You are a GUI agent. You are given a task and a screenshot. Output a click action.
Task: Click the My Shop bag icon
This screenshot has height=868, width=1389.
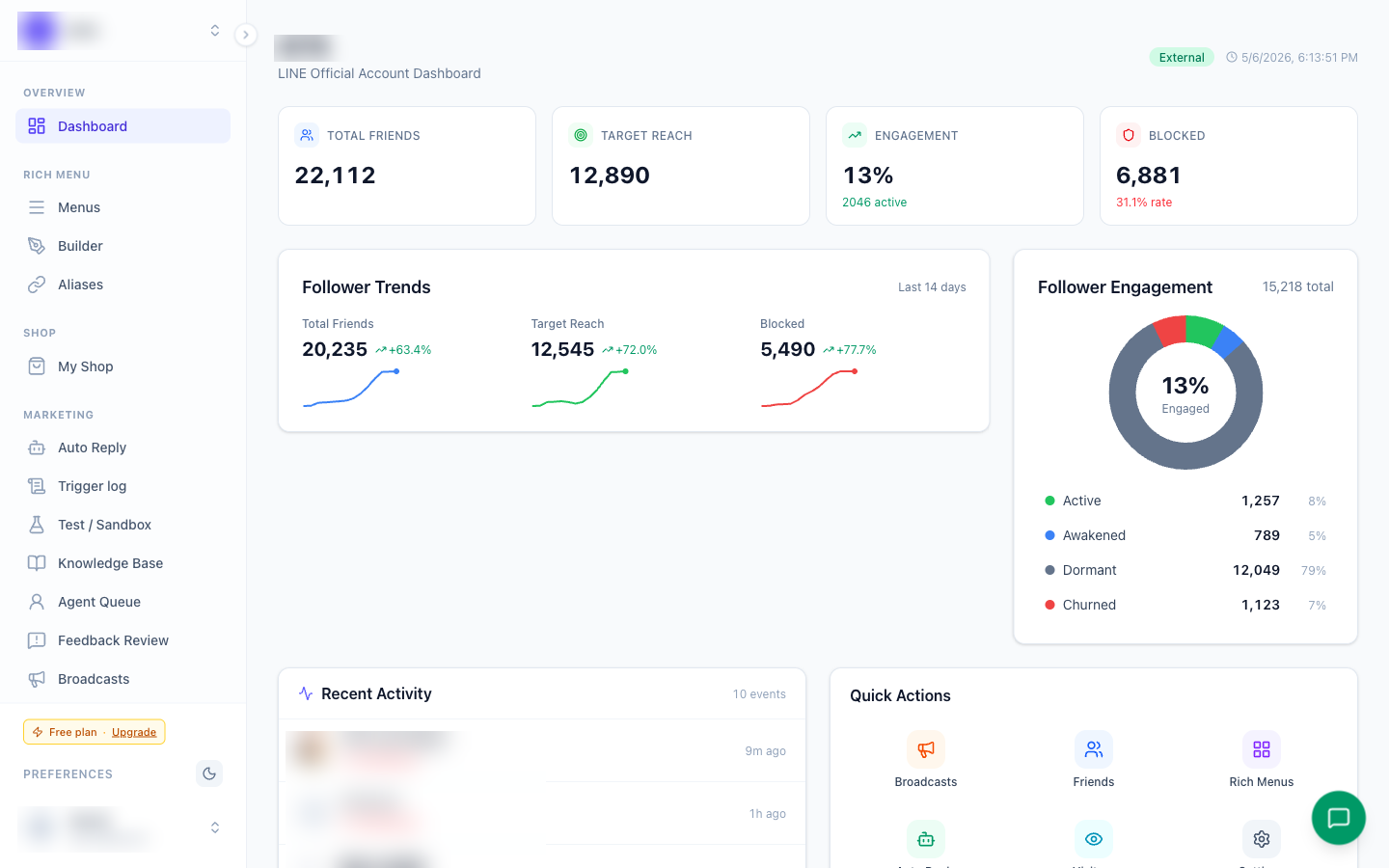pyautogui.click(x=37, y=366)
